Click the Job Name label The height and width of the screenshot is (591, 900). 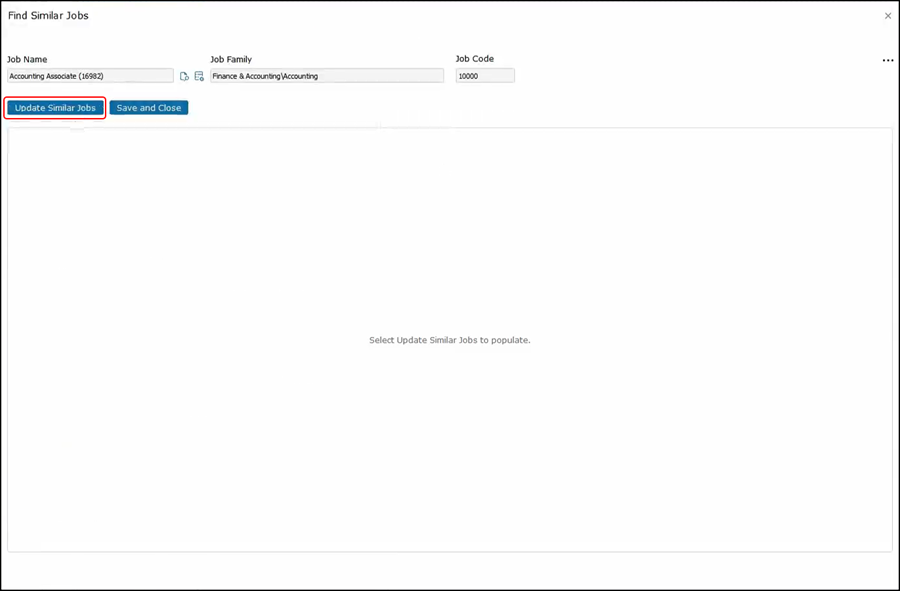pyautogui.click(x=27, y=60)
